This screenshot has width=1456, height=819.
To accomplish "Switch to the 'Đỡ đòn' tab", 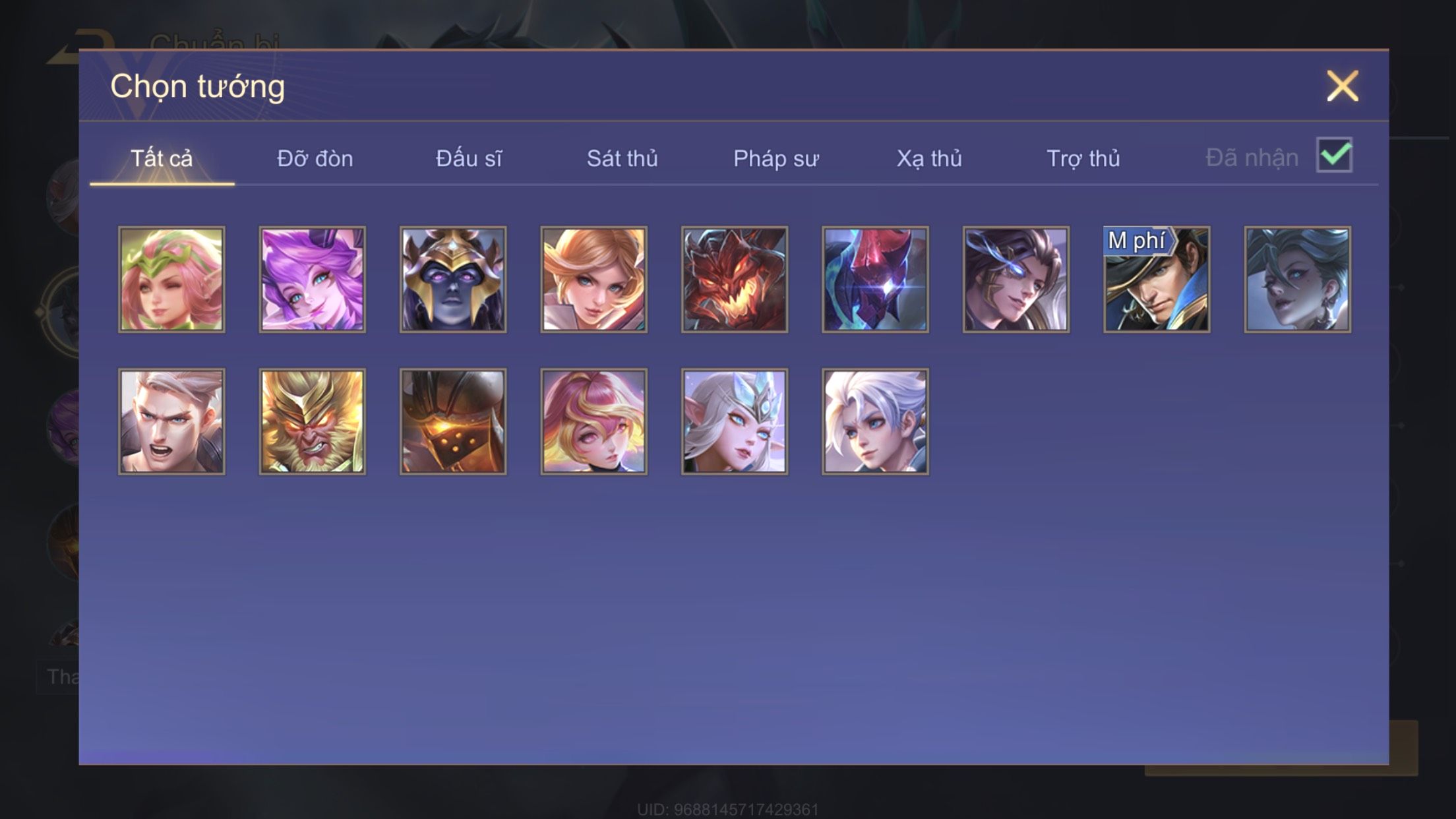I will click(315, 158).
